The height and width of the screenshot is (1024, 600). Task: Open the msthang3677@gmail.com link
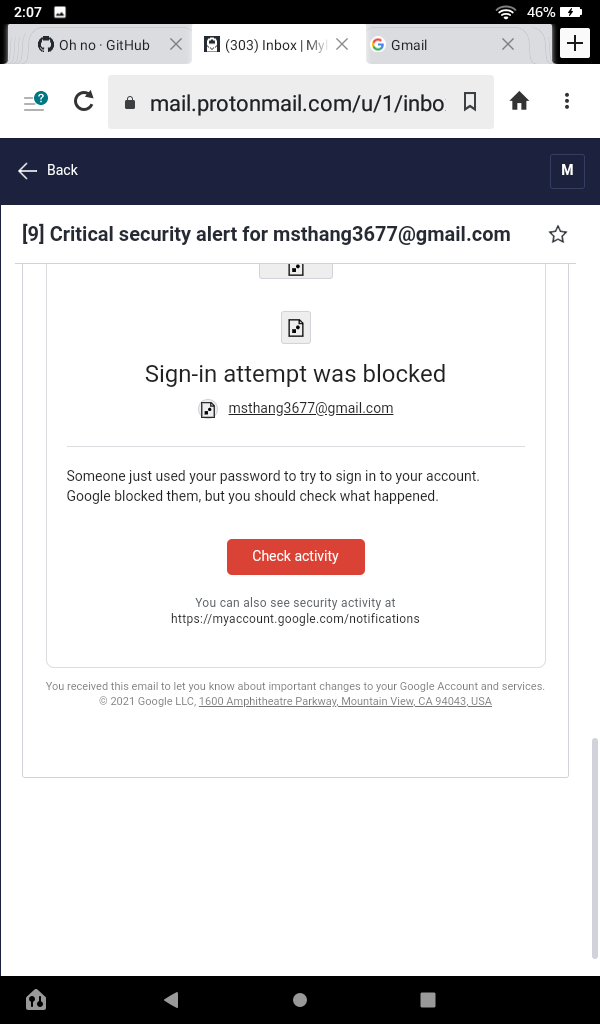310,408
